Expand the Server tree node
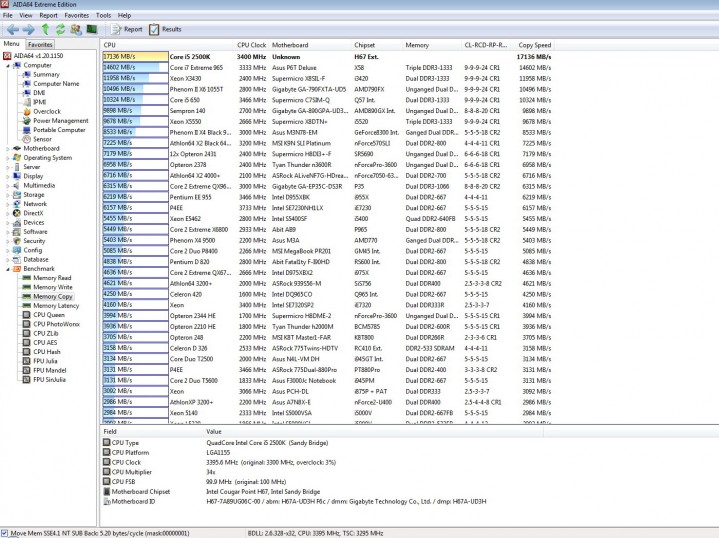719x538 pixels. pyautogui.click(x=8, y=167)
